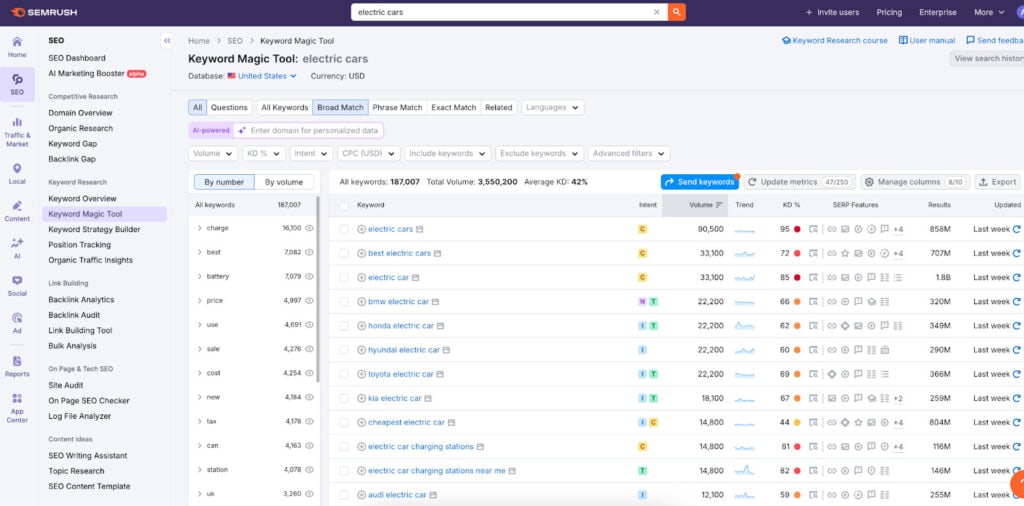The width and height of the screenshot is (1024, 506).
Task: Add 'audi electric car' with plus icon
Action: [x=361, y=495]
